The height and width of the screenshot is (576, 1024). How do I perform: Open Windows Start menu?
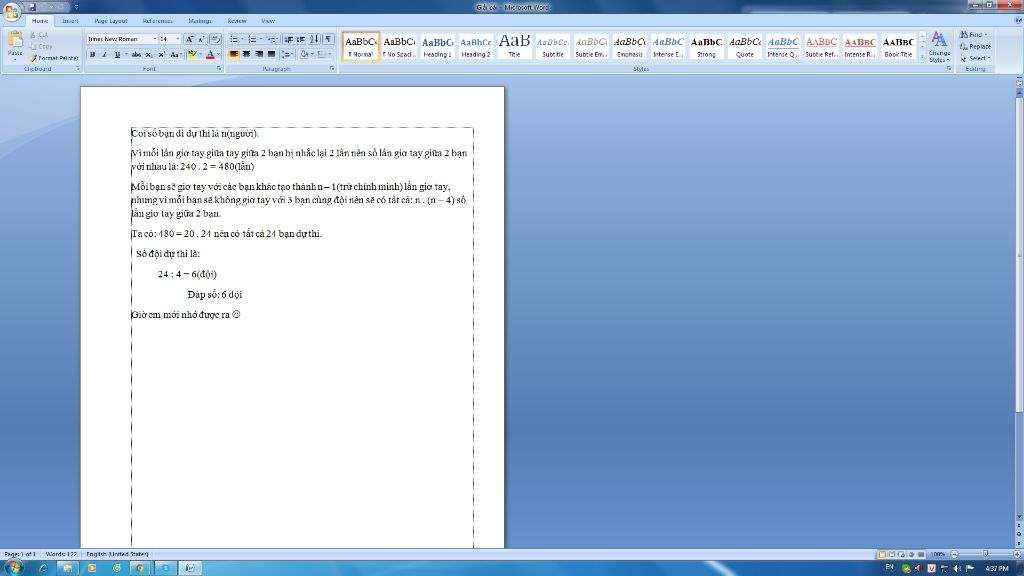point(13,568)
